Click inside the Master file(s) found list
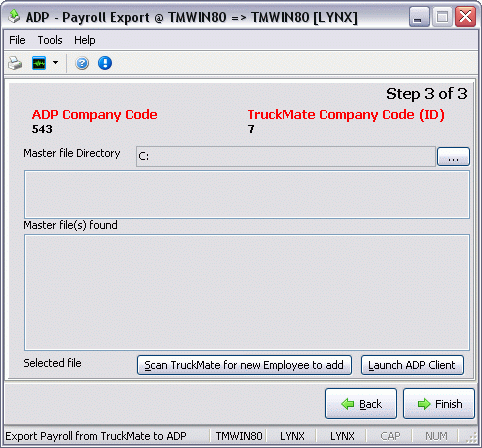Image resolution: width=482 pixels, height=448 pixels. (x=247, y=292)
